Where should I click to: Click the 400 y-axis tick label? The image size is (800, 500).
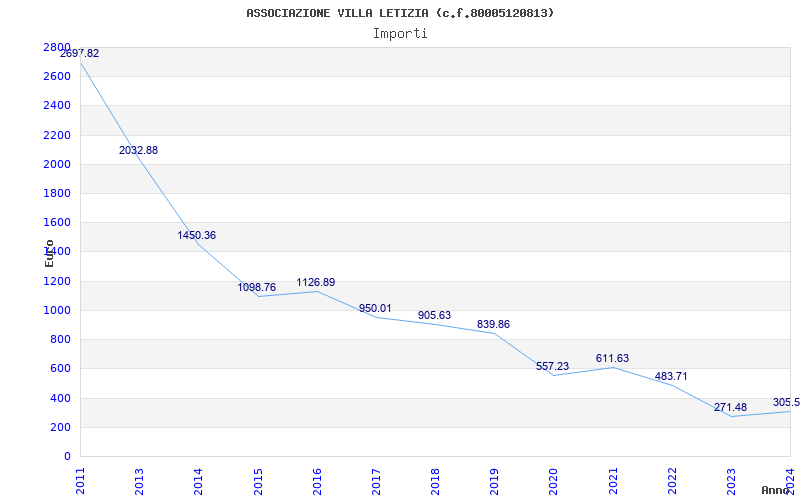[60, 398]
